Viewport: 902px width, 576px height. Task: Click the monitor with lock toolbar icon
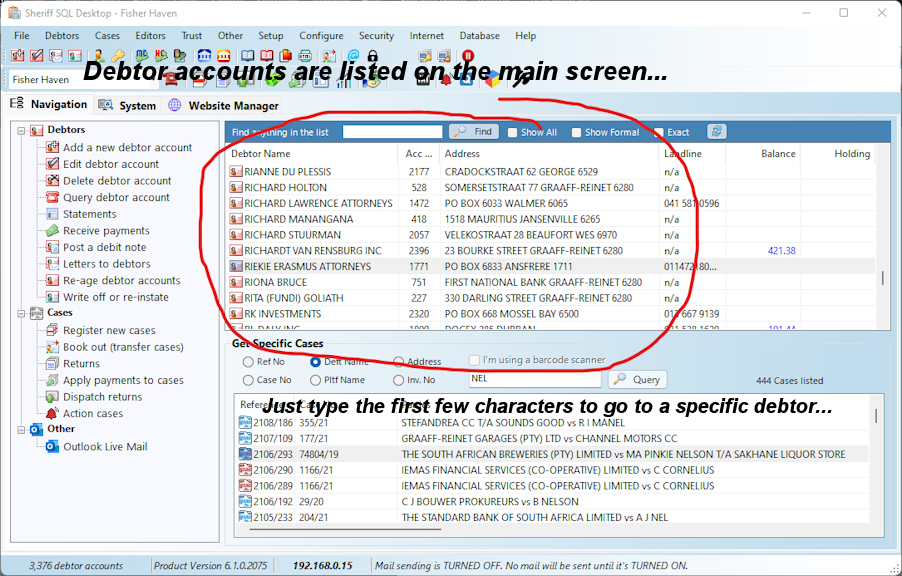pyautogui.click(x=444, y=56)
